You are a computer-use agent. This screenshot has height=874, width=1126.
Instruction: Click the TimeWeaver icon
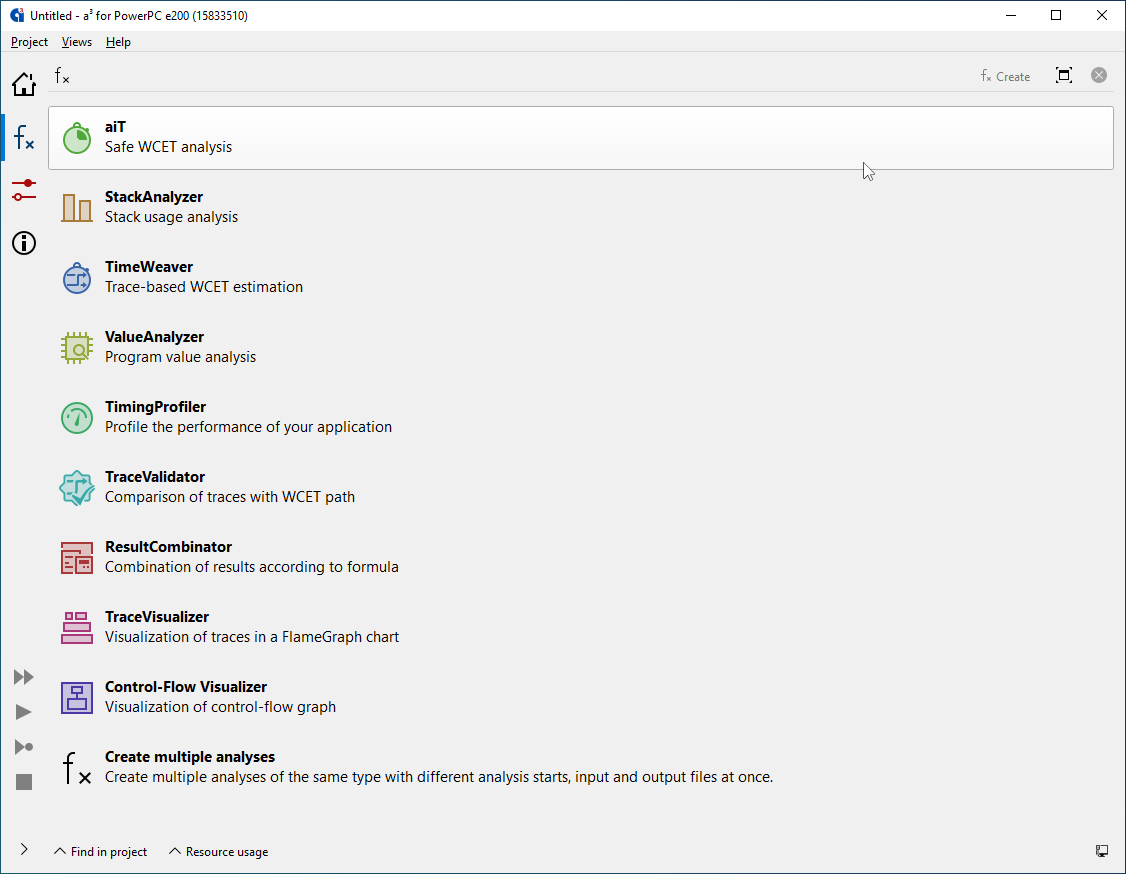coord(77,278)
